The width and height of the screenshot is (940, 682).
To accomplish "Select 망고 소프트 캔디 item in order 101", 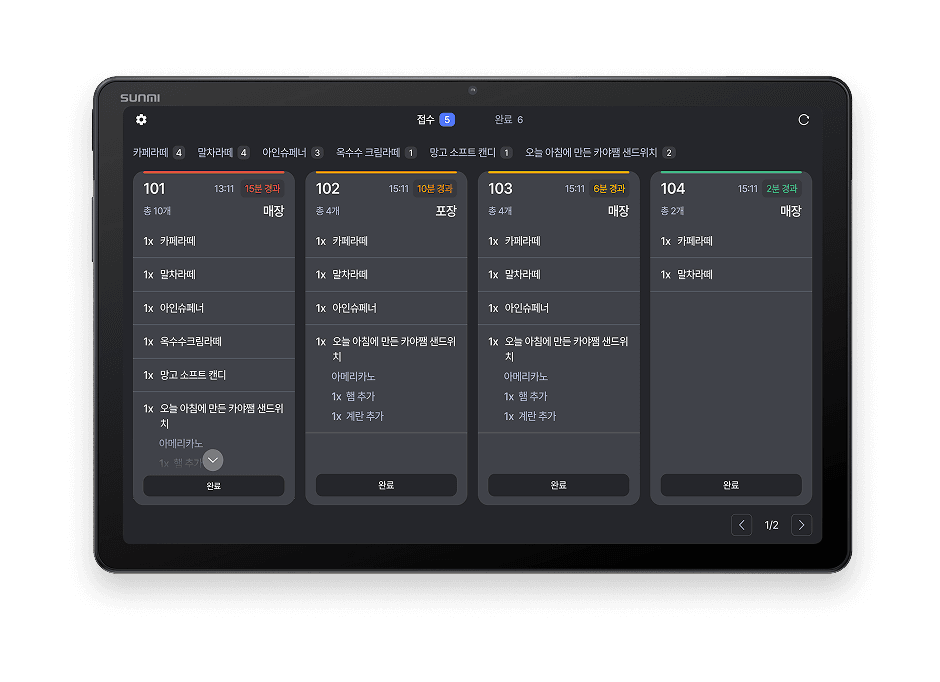I will [213, 375].
